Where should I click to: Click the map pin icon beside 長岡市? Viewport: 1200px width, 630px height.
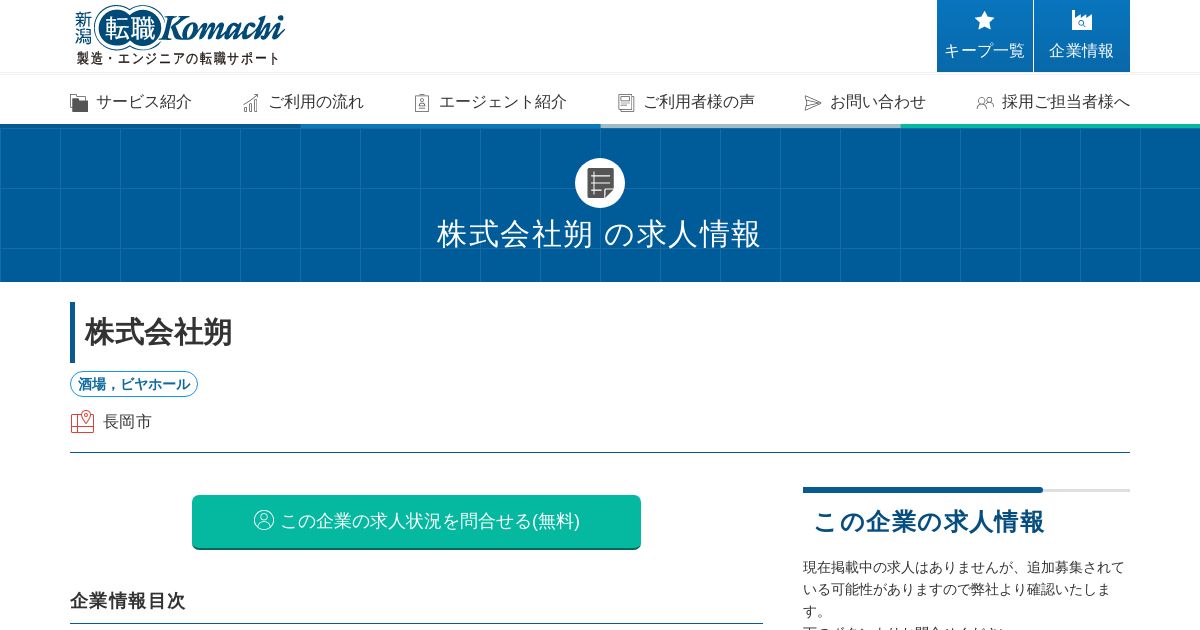tap(82, 421)
